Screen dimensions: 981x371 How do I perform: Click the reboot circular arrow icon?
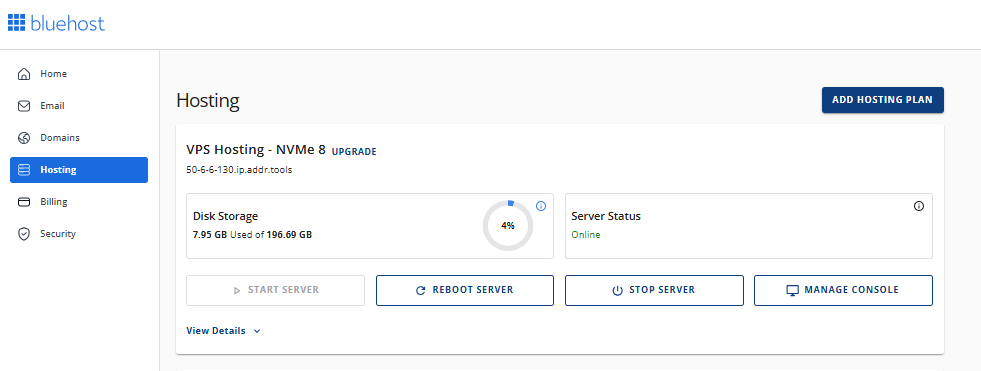(420, 290)
